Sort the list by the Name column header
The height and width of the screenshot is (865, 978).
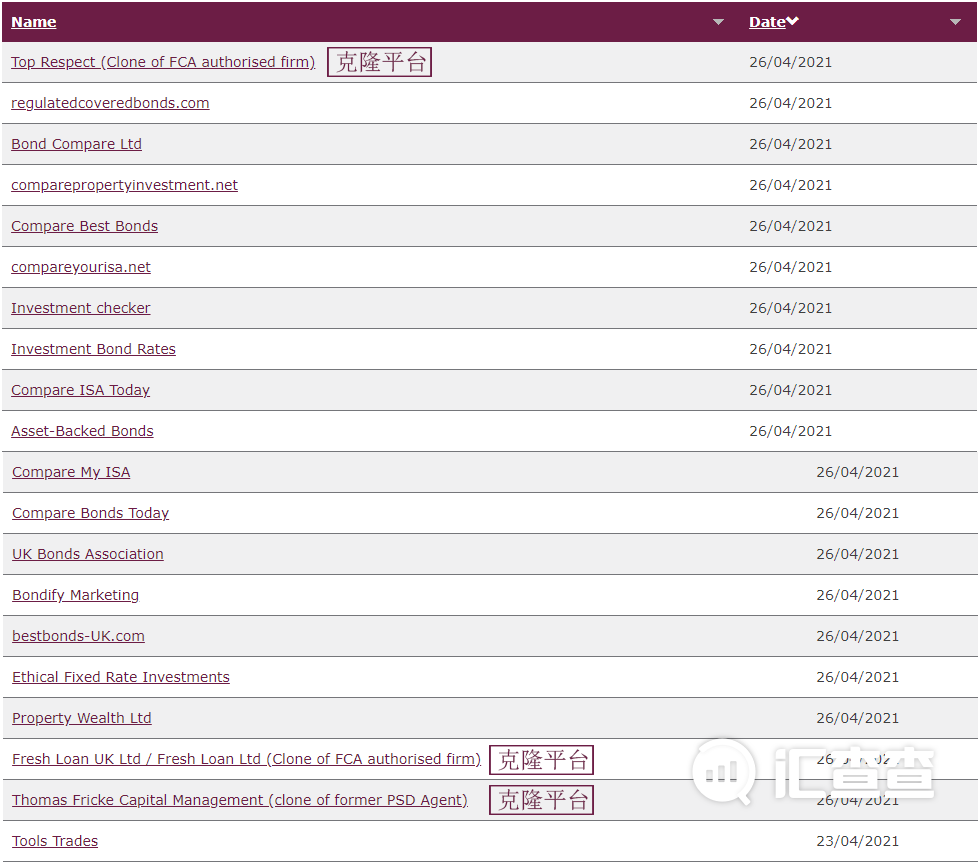34,22
